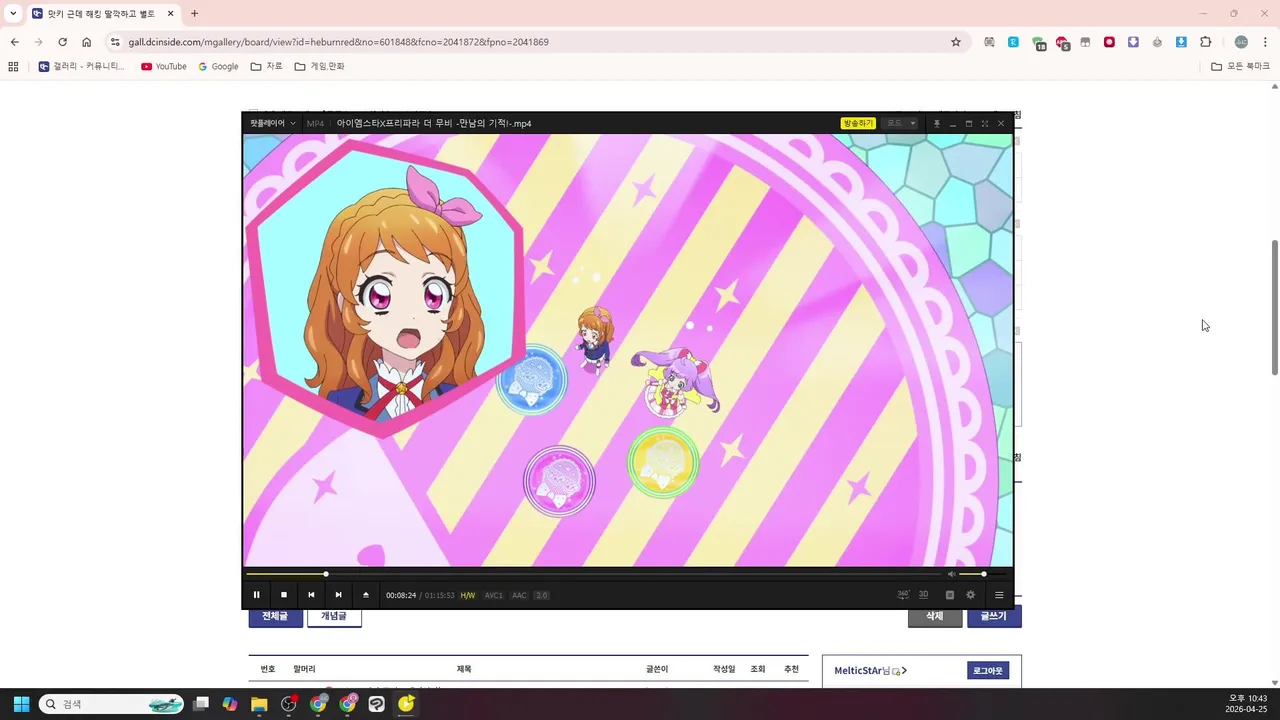This screenshot has width=1280, height=720.
Task: Pause the video in PotPlayer
Action: click(256, 595)
